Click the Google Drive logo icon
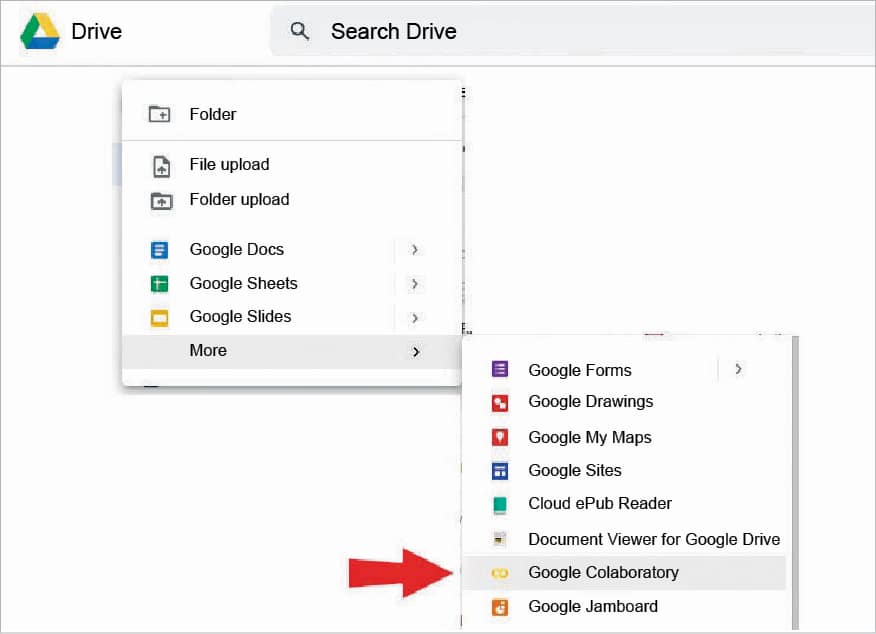 click(x=40, y=31)
